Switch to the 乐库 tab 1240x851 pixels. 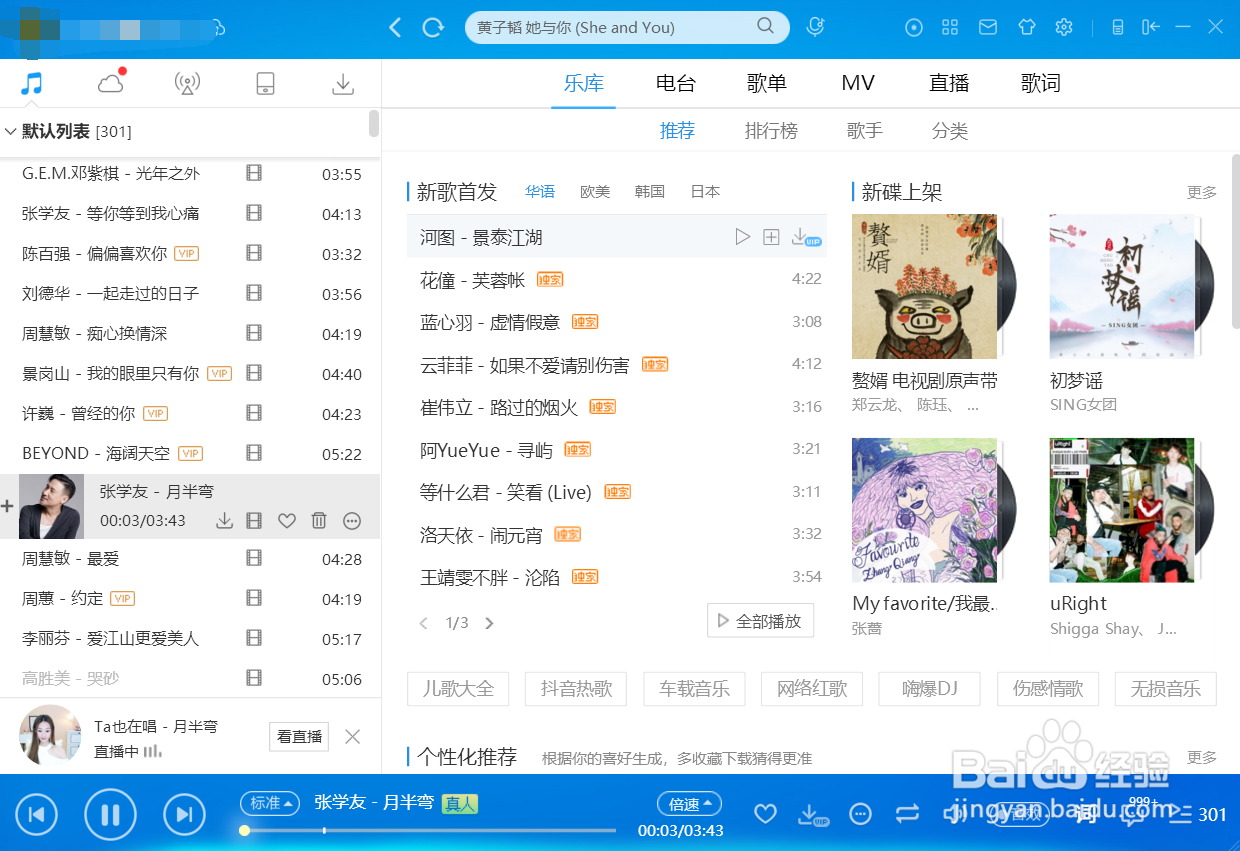pos(584,83)
